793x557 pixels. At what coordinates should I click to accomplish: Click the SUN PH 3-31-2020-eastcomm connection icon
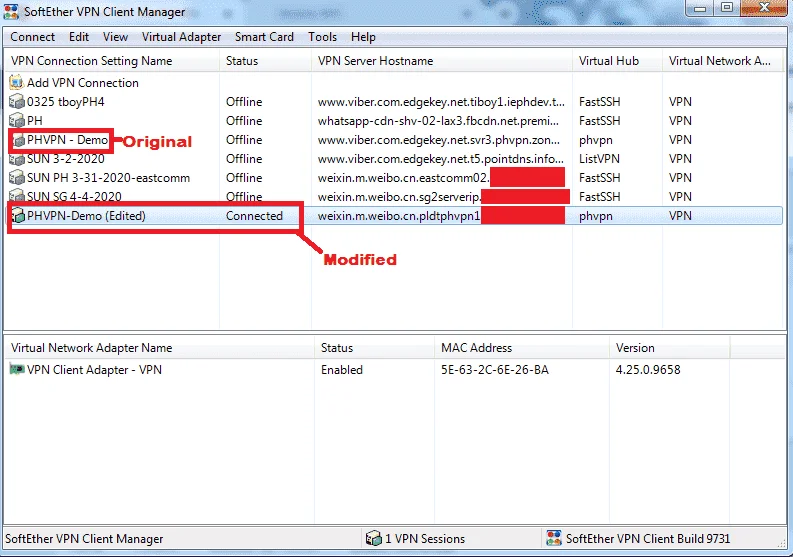point(17,178)
